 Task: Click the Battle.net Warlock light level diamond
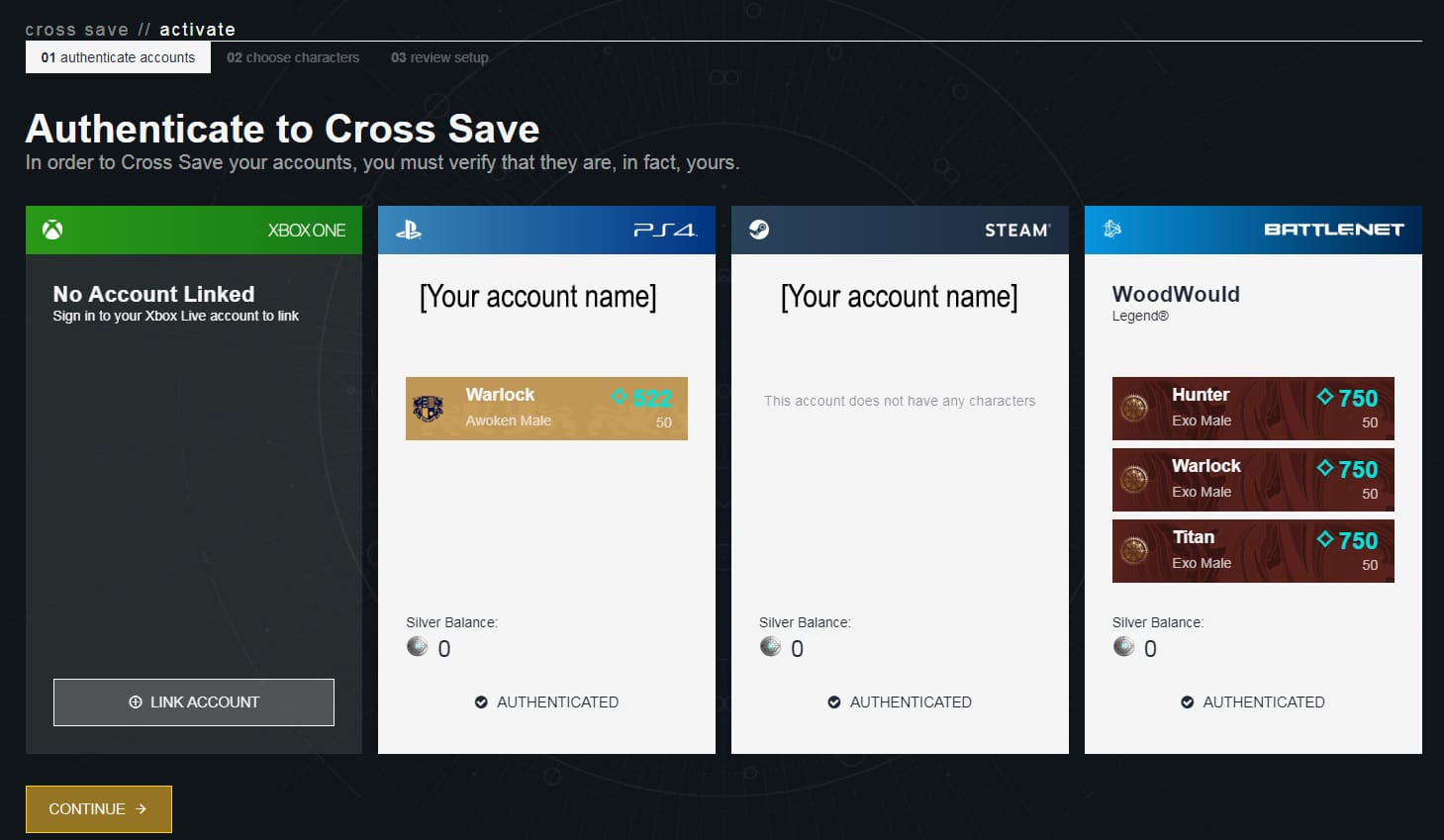(x=1325, y=468)
